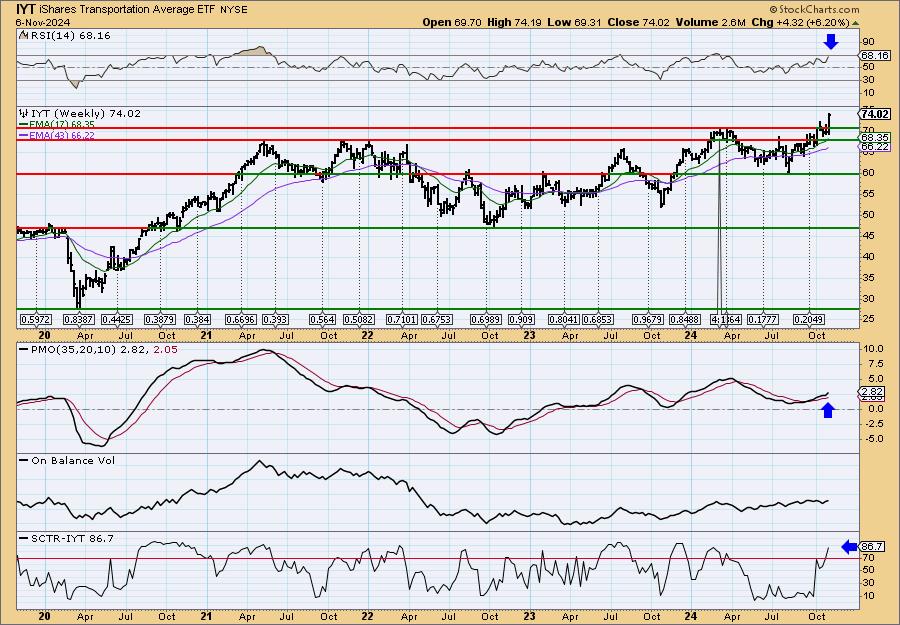Viewport: 900px width, 625px height.
Task: Click the 0.8488 volume value box
Action: pos(684,319)
